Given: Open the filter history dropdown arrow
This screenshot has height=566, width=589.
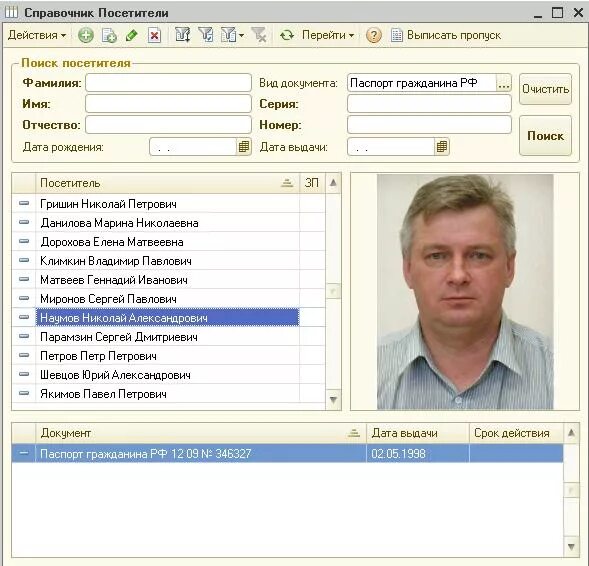Looking at the screenshot, I should click(x=241, y=36).
